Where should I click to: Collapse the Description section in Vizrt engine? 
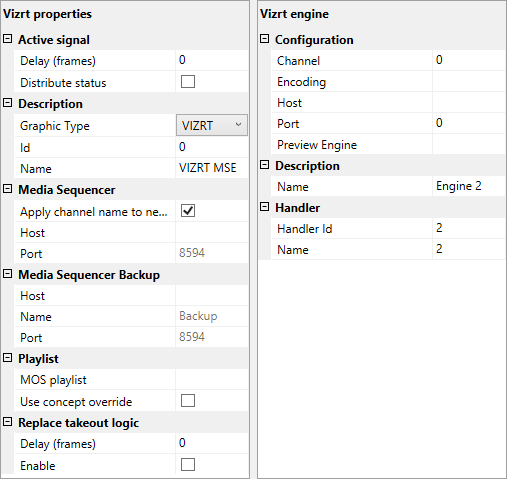click(x=264, y=165)
